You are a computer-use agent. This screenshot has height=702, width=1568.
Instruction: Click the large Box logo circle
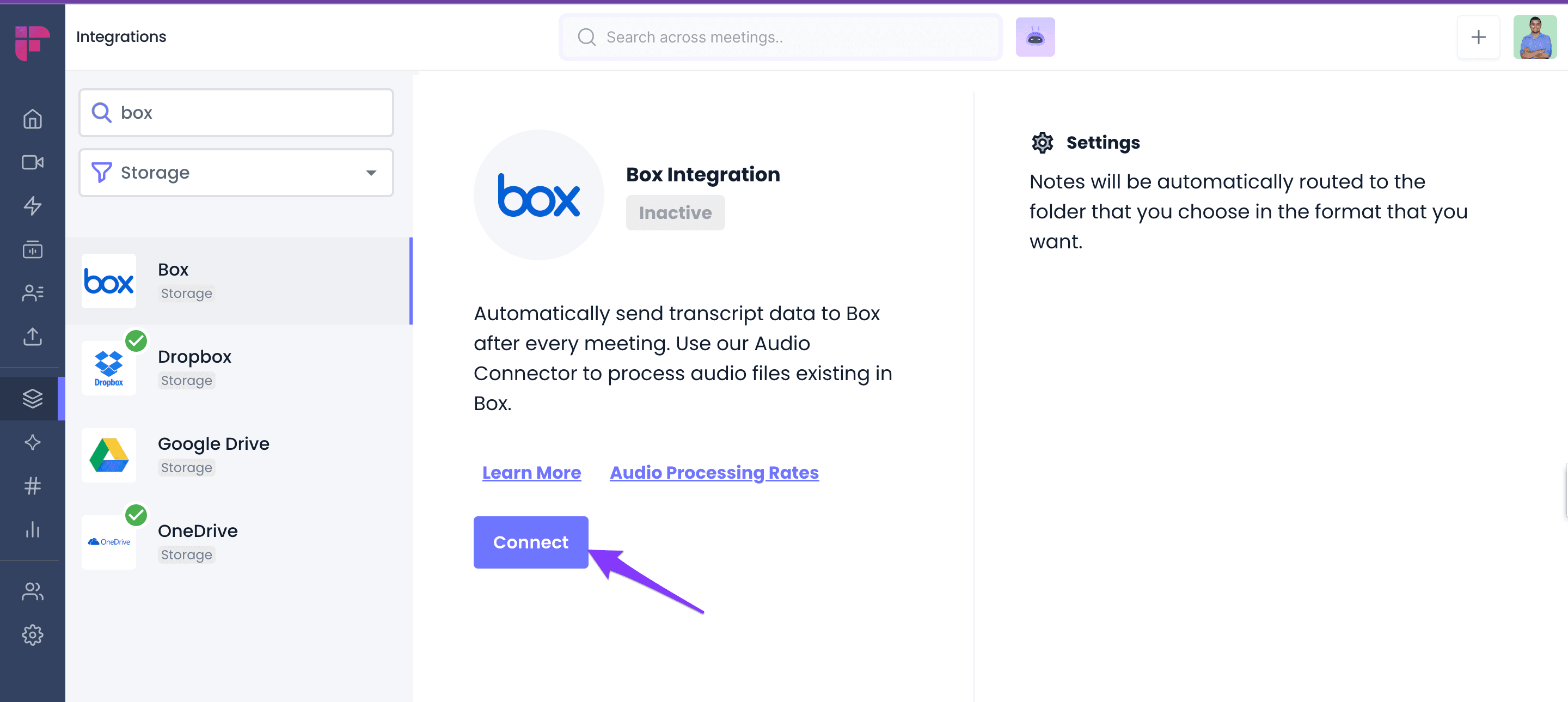(538, 195)
